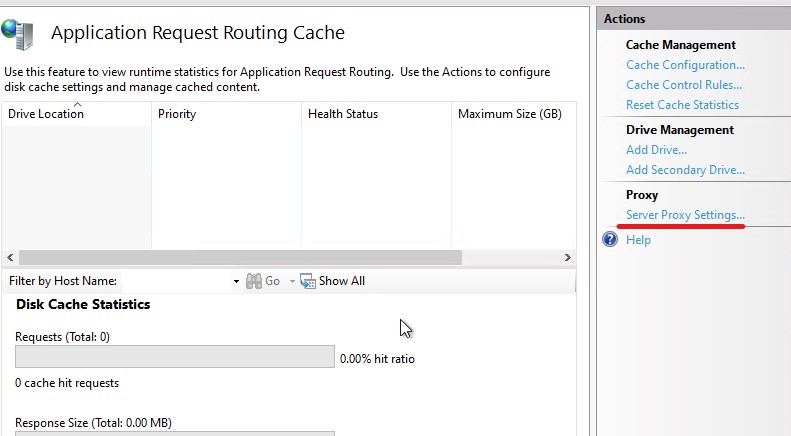Click the Actions pane title
Screen dimensions: 791x436
pos(625,19)
